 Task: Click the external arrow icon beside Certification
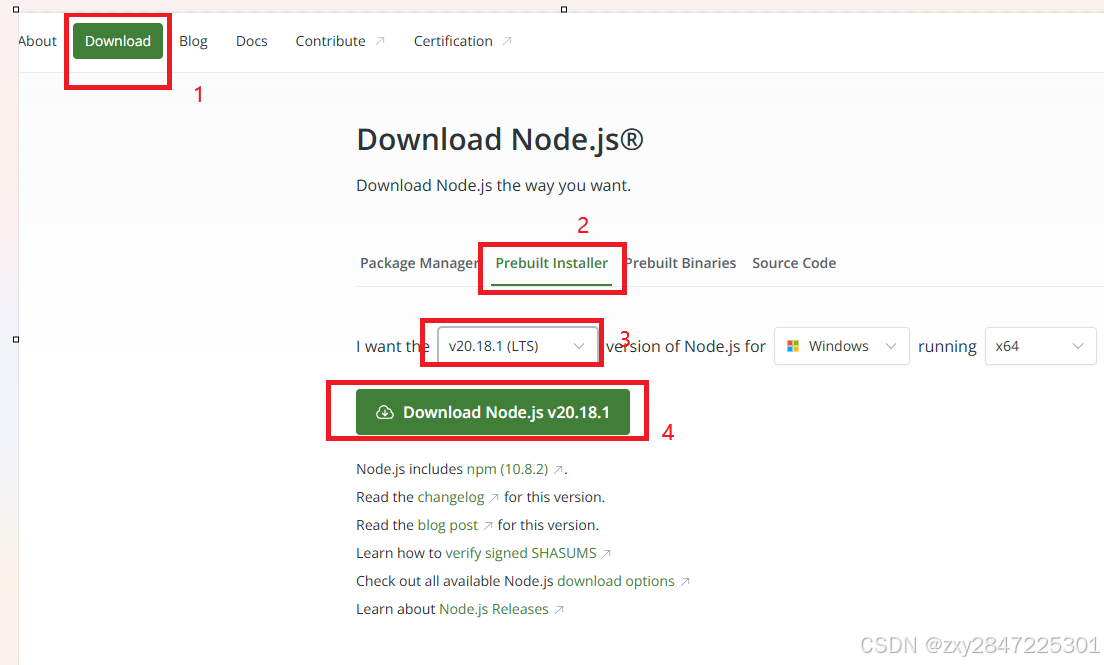[x=507, y=41]
